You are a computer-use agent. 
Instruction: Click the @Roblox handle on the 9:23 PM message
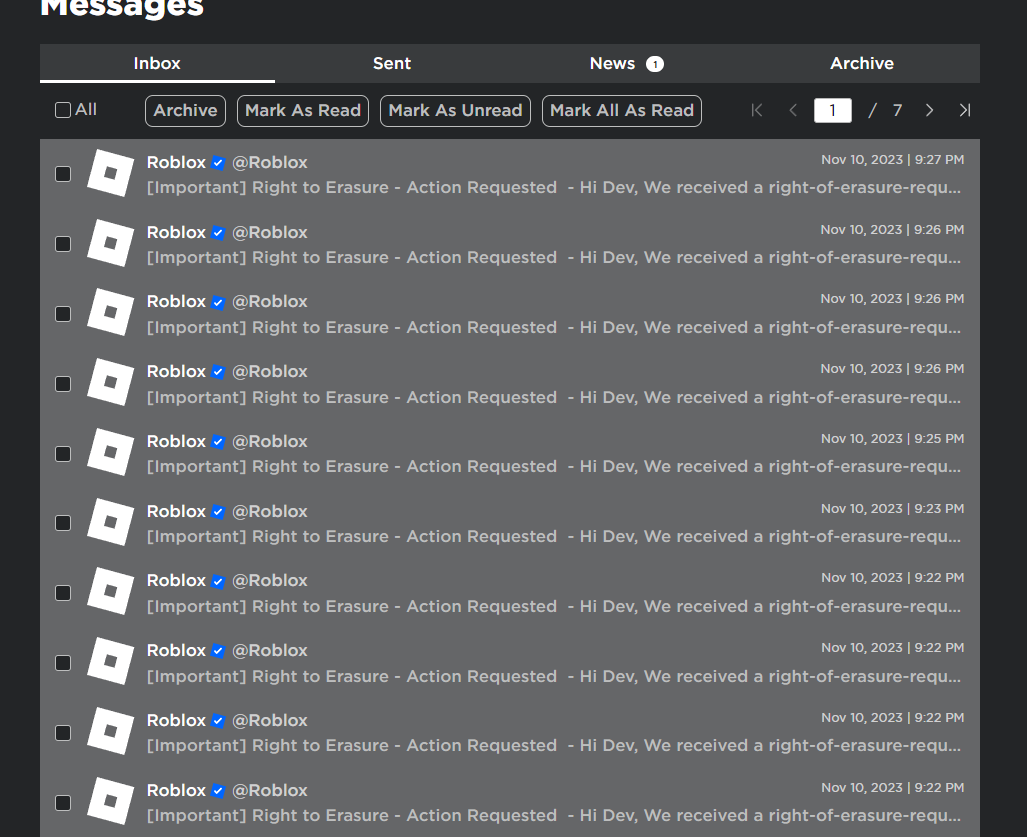click(270, 512)
